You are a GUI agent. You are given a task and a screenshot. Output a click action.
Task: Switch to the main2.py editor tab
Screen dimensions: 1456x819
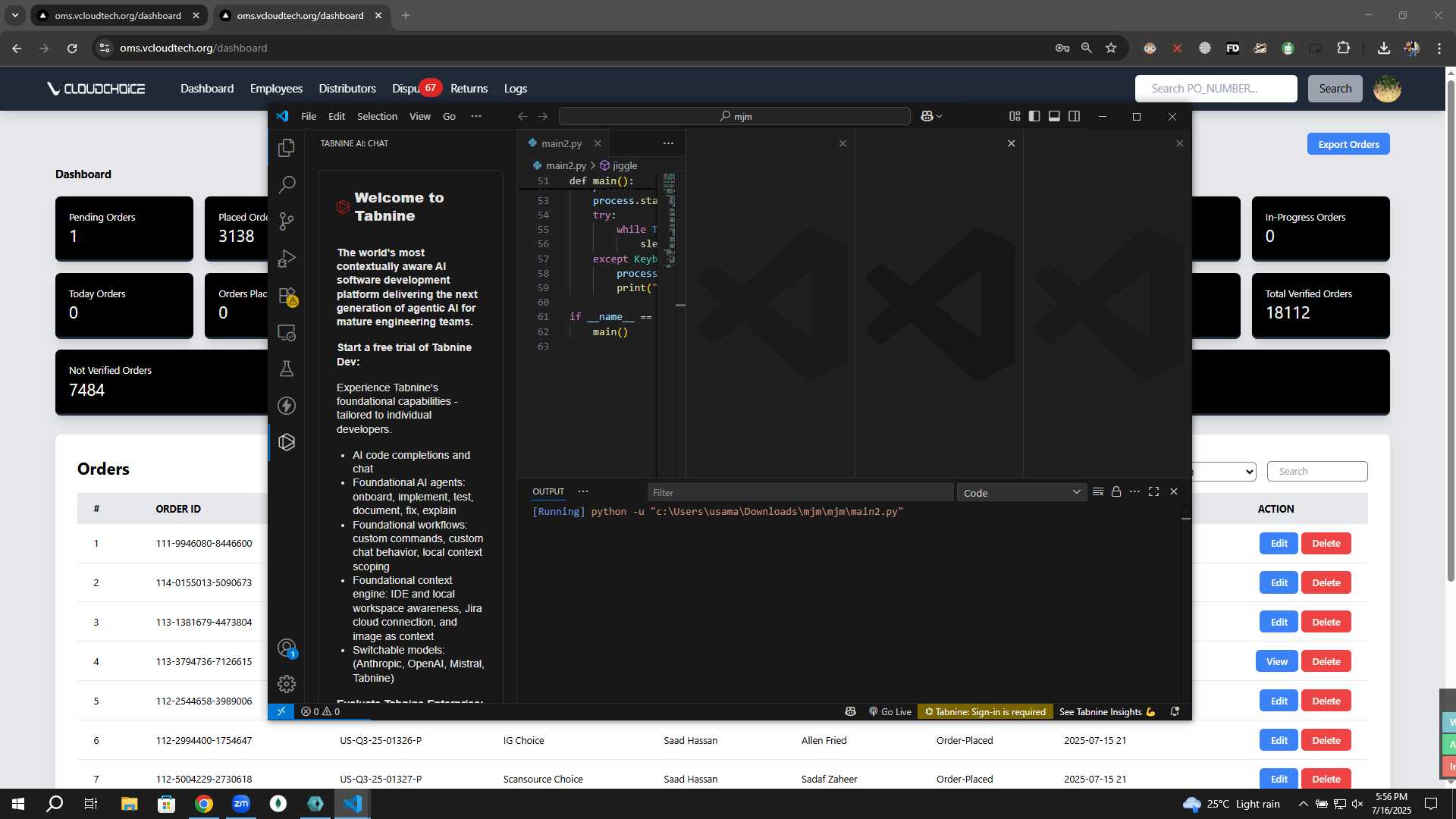[x=562, y=143]
